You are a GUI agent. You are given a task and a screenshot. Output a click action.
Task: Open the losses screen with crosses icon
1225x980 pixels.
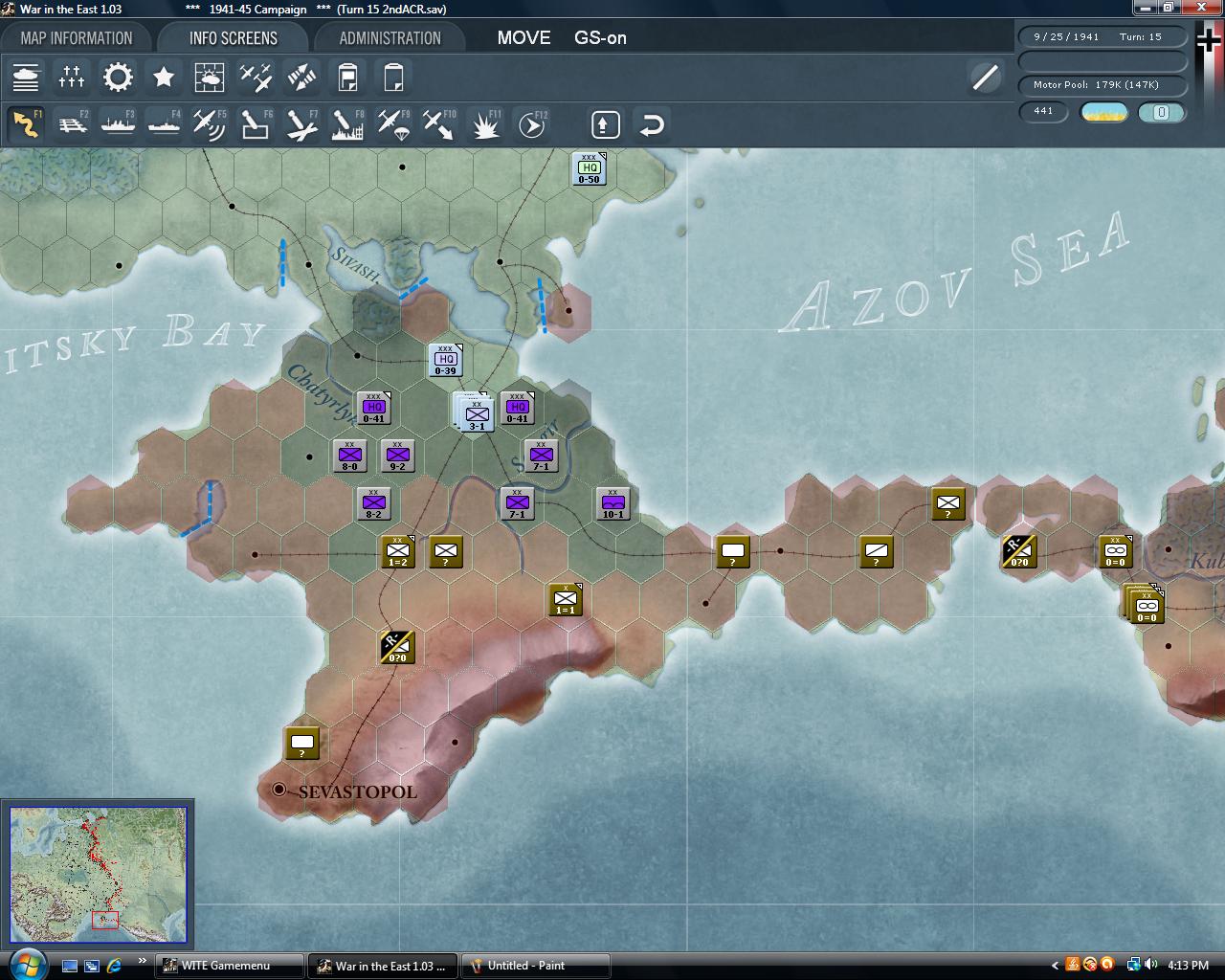[x=72, y=78]
